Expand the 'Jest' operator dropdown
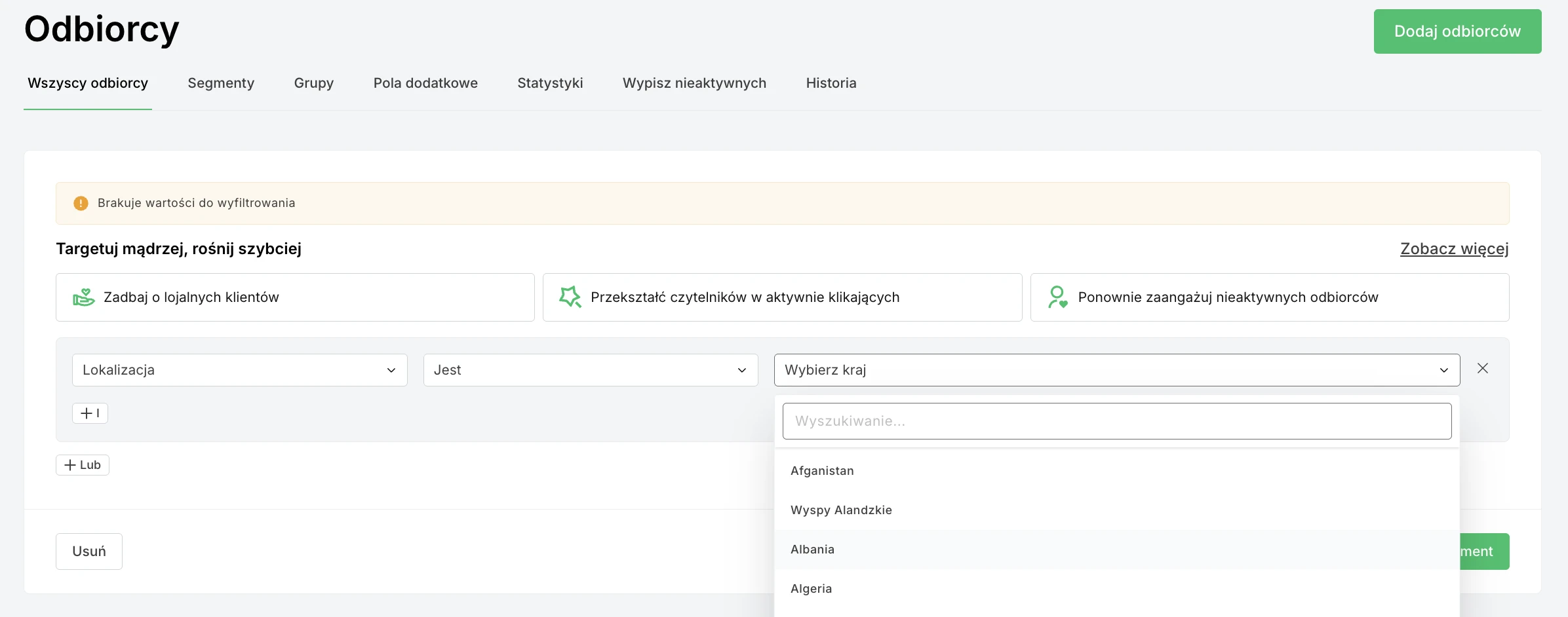This screenshot has height=617, width=1568. [x=589, y=369]
